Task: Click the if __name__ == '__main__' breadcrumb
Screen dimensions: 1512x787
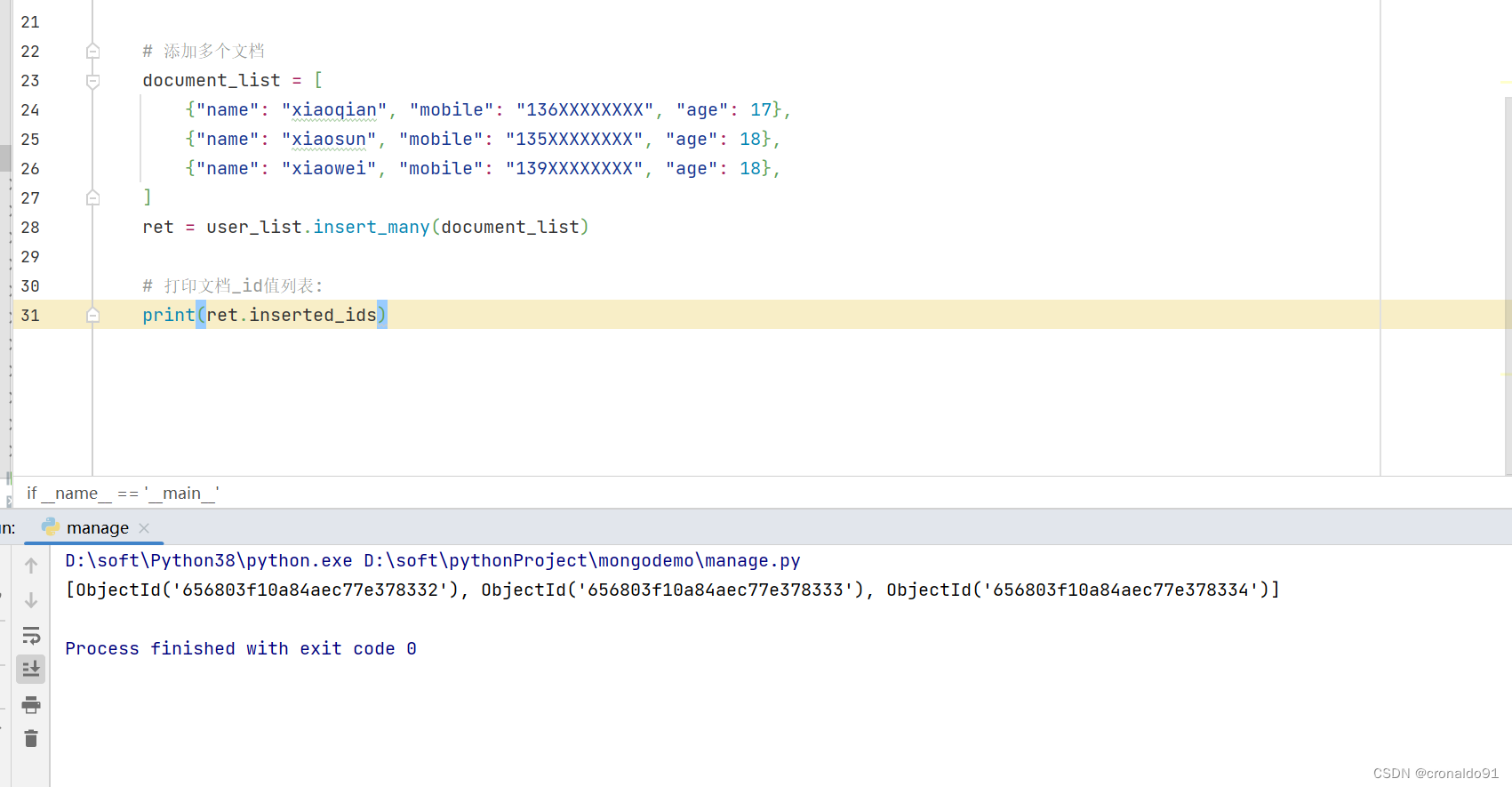Action: click(123, 493)
